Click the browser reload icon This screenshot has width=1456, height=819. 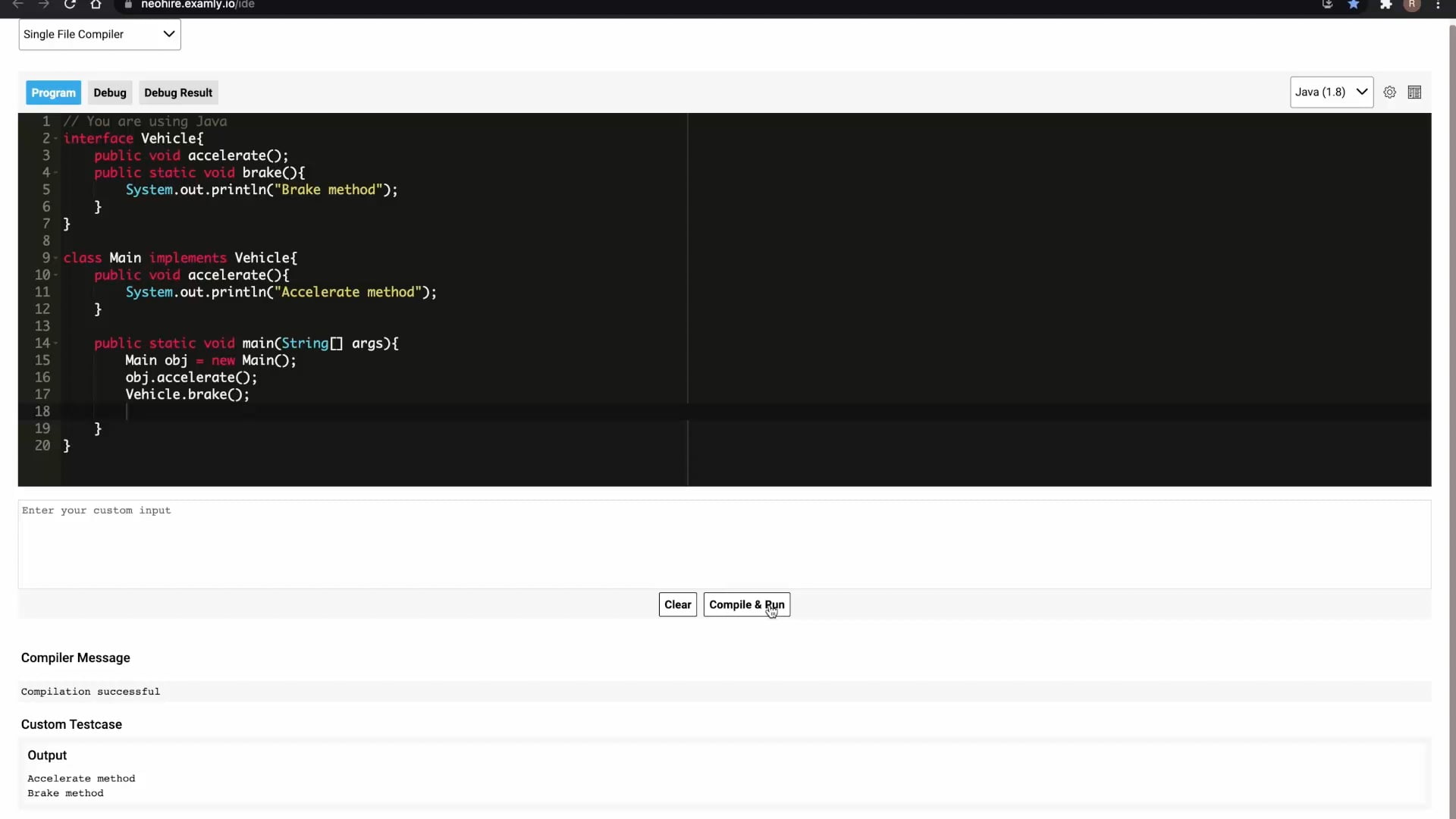(x=70, y=5)
